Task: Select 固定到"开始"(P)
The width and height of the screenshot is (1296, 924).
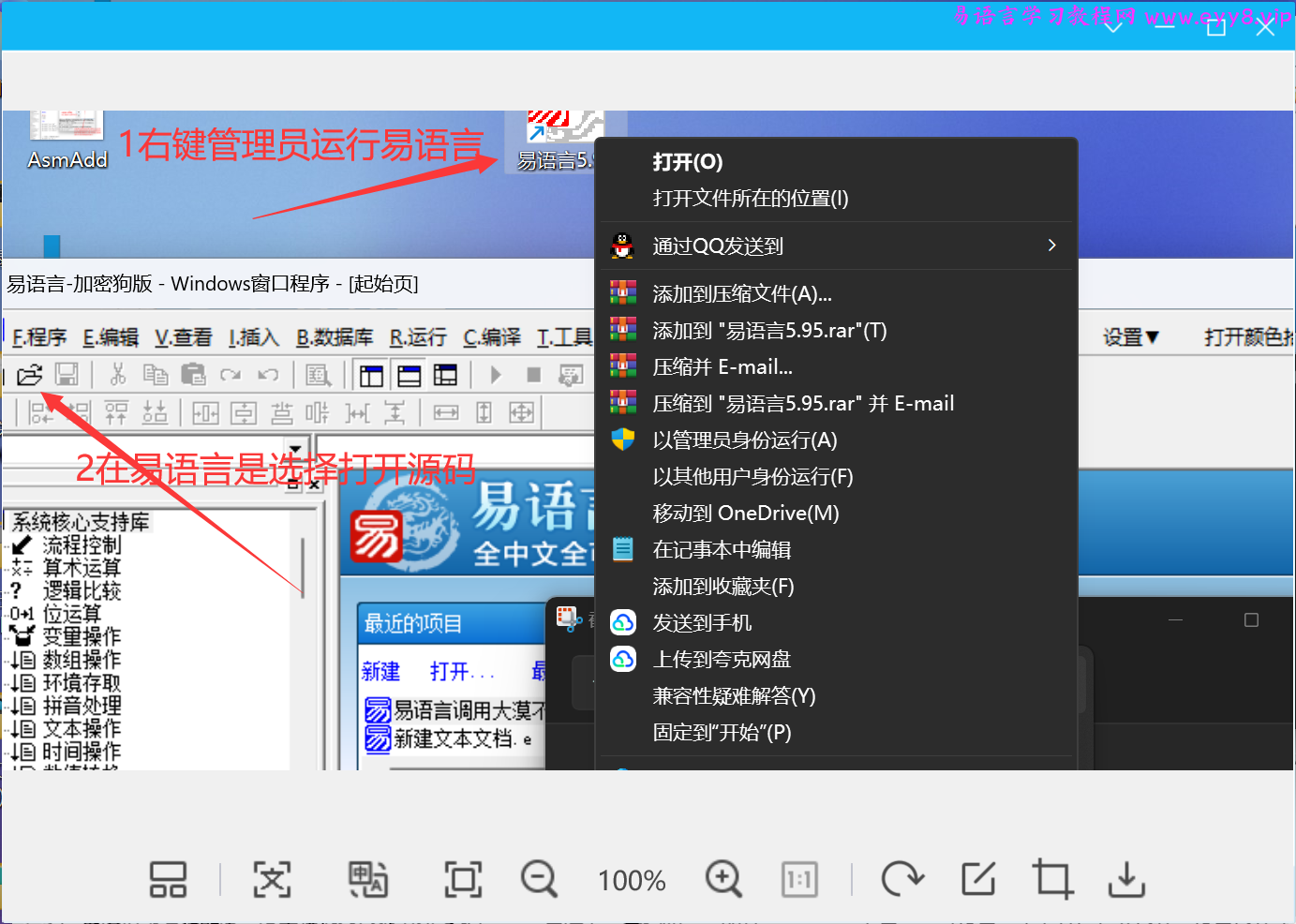Action: 836,733
